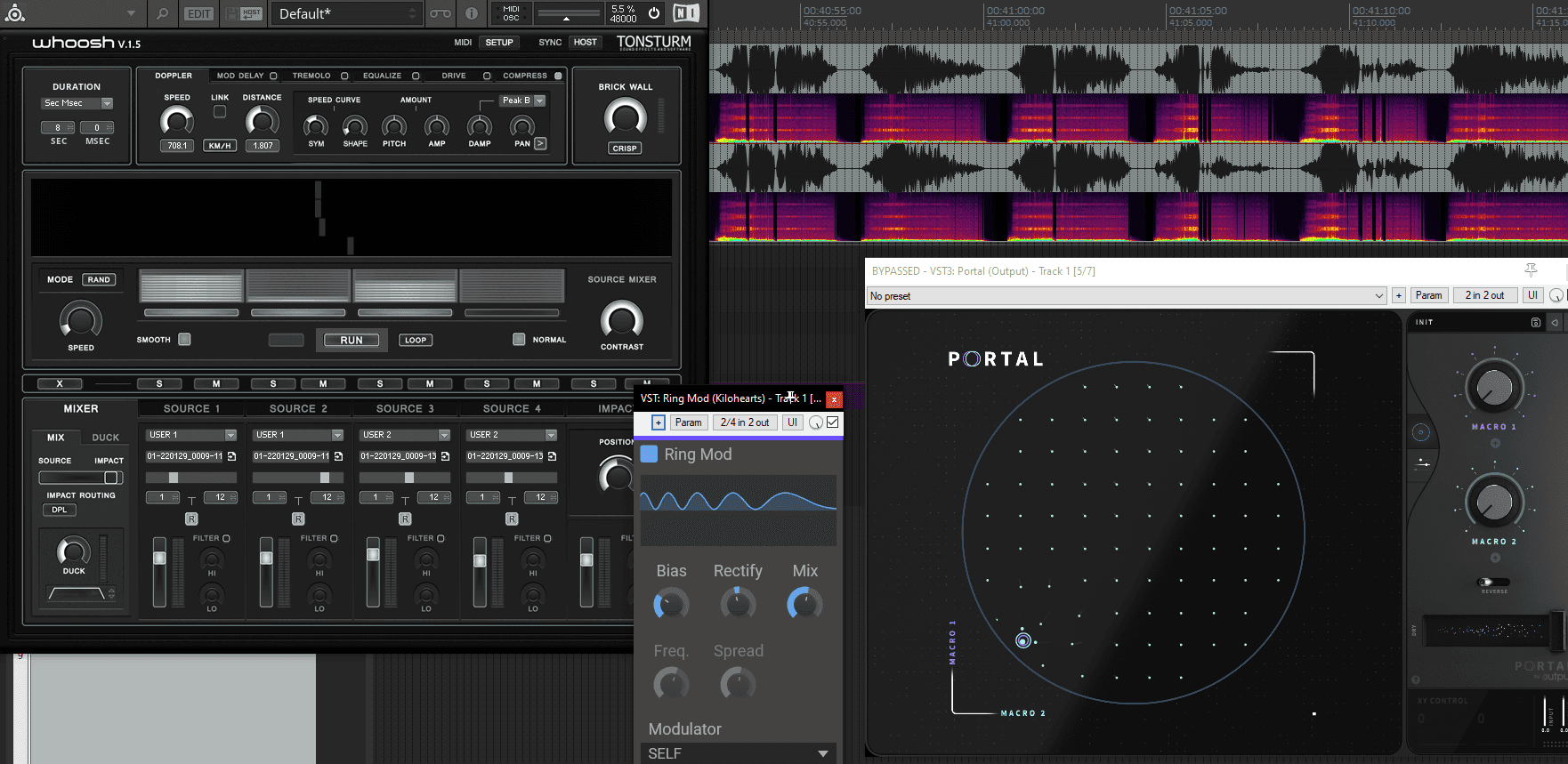Screen dimensions: 1568x764
Task: Expand the Ring Mod Modulator SELF dropdown
Action: click(x=822, y=753)
